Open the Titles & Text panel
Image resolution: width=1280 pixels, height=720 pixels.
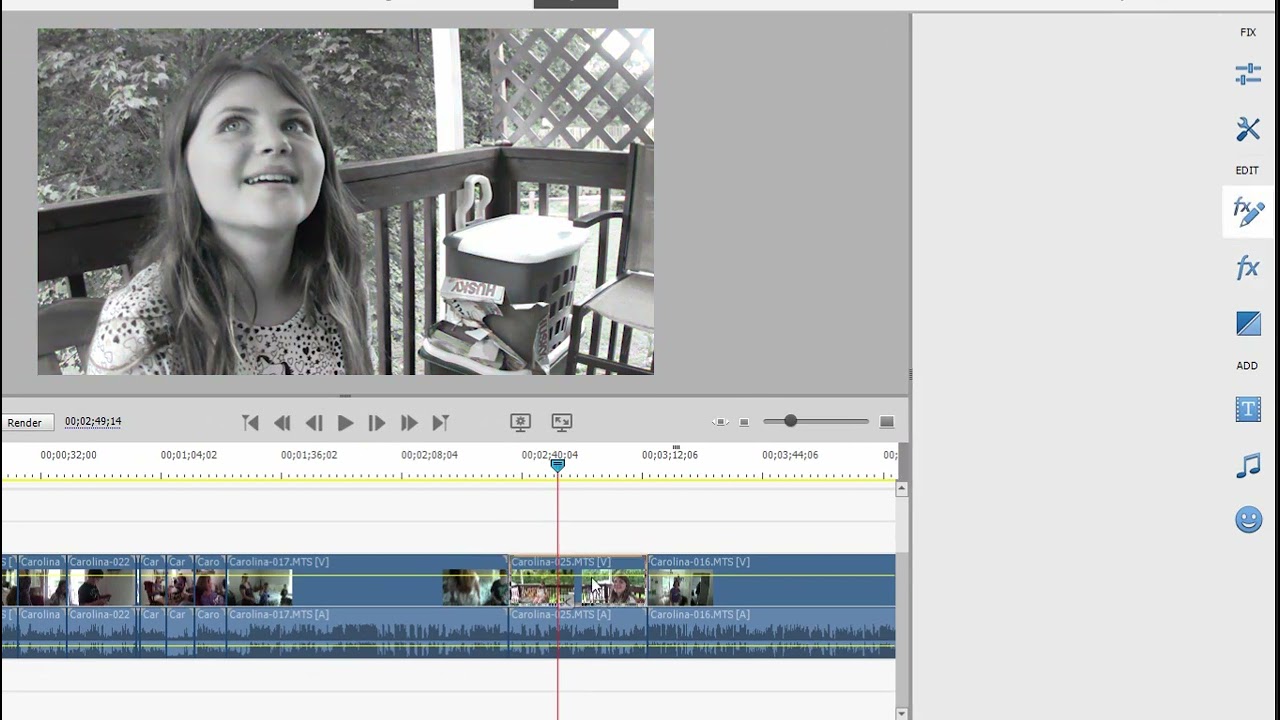1248,409
